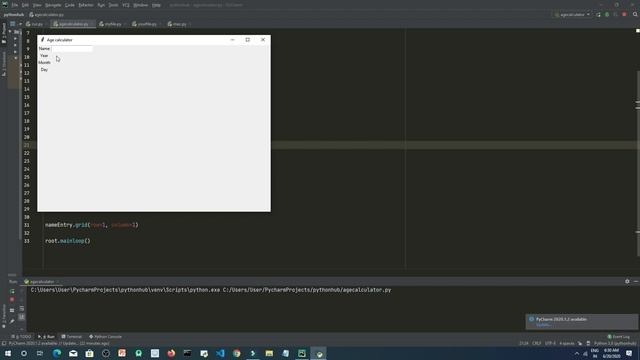Open the Tools menu

[x=113, y=5]
